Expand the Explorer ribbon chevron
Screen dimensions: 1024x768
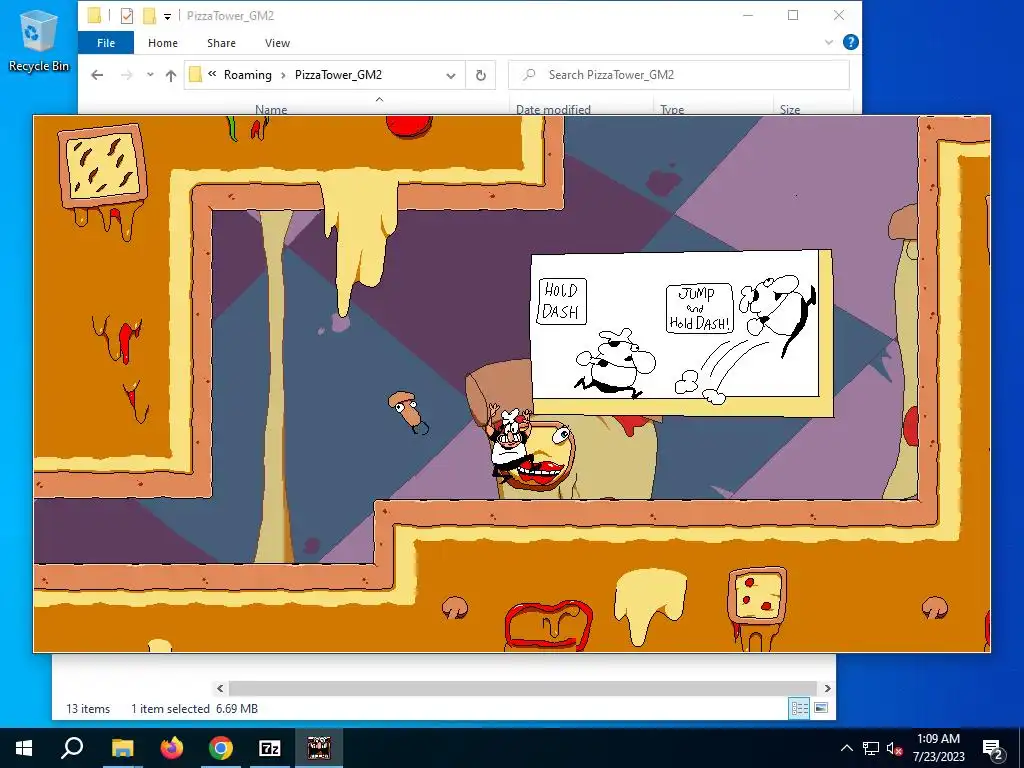[829, 42]
